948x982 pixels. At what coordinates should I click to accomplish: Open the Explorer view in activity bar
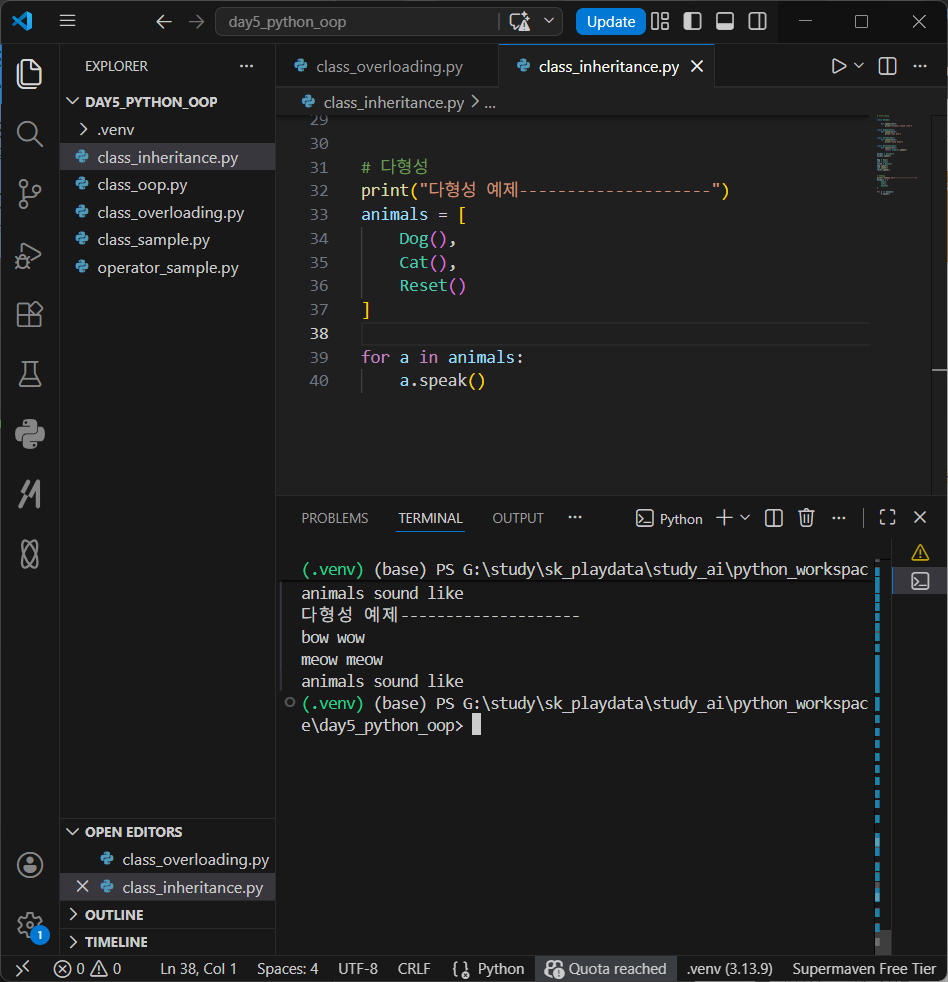pos(29,74)
